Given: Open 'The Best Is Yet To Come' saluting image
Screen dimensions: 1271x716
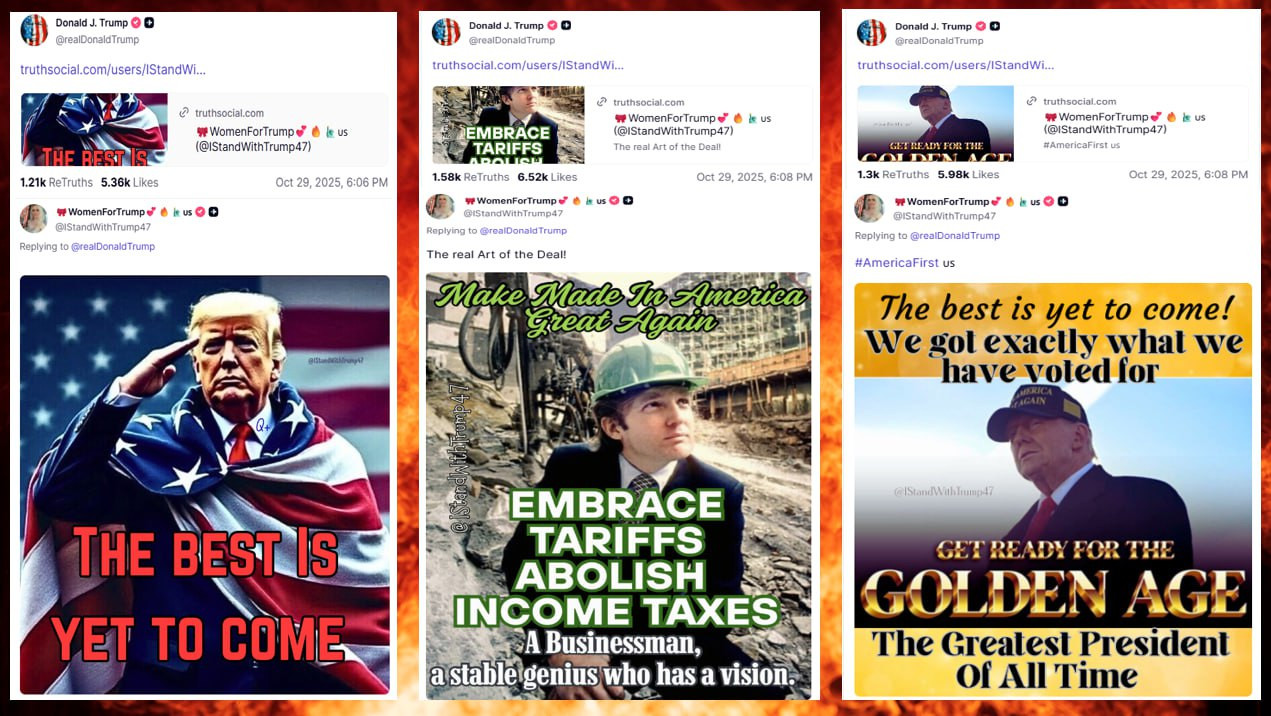Looking at the screenshot, I should (x=205, y=484).
